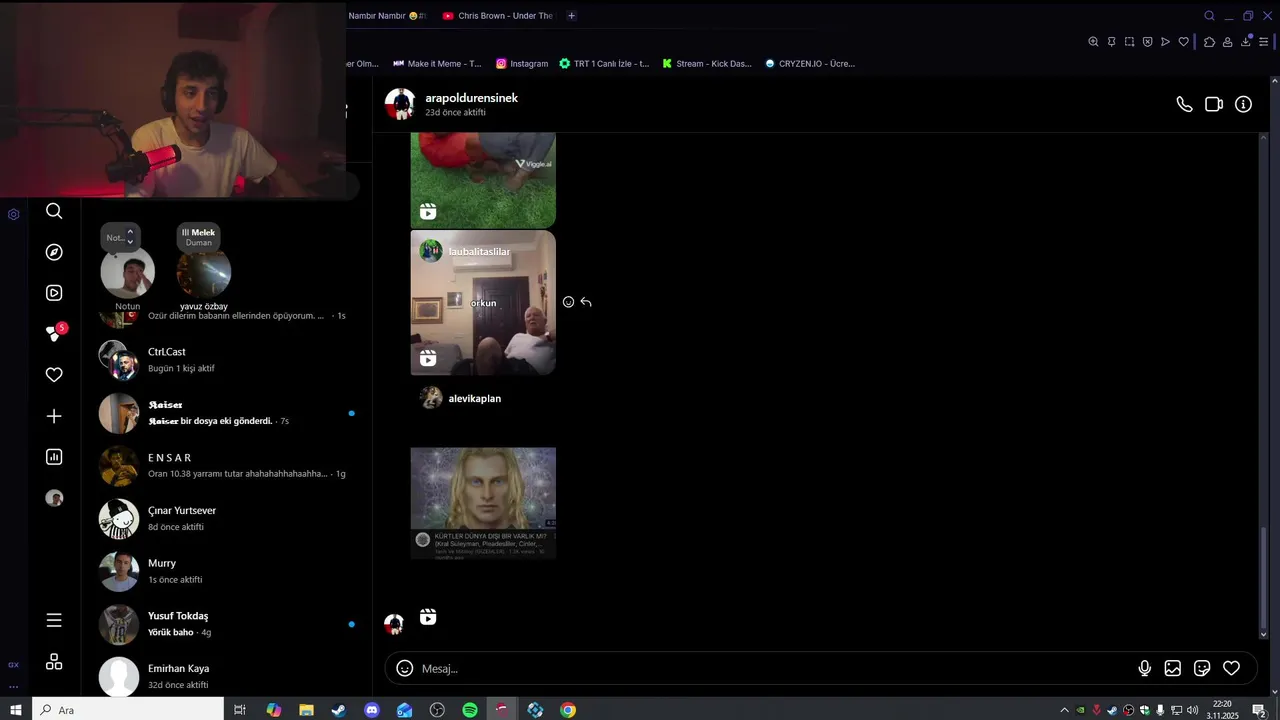
Task: Open the ad blocker shield icon
Action: click(x=1147, y=41)
